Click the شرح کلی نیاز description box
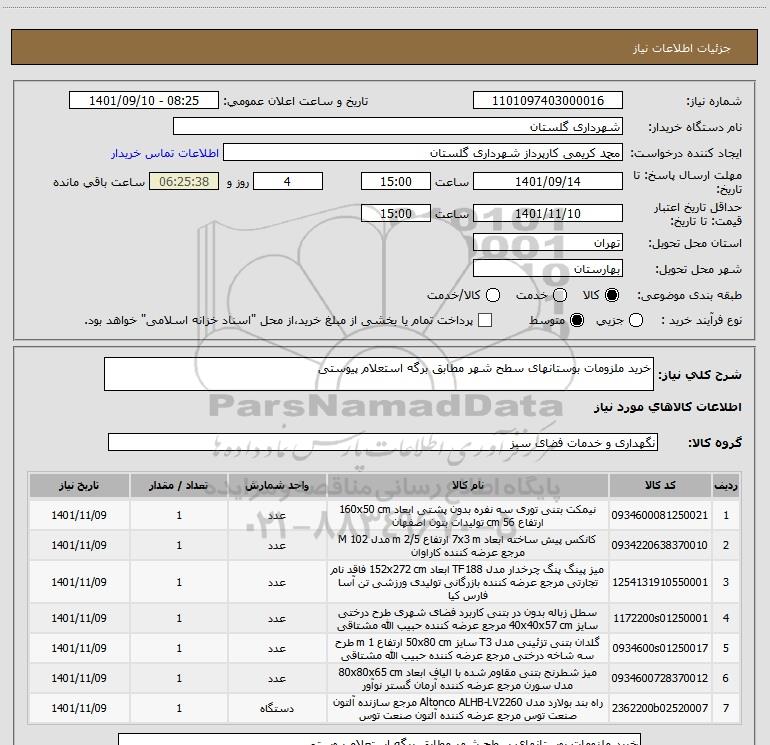 point(379,374)
